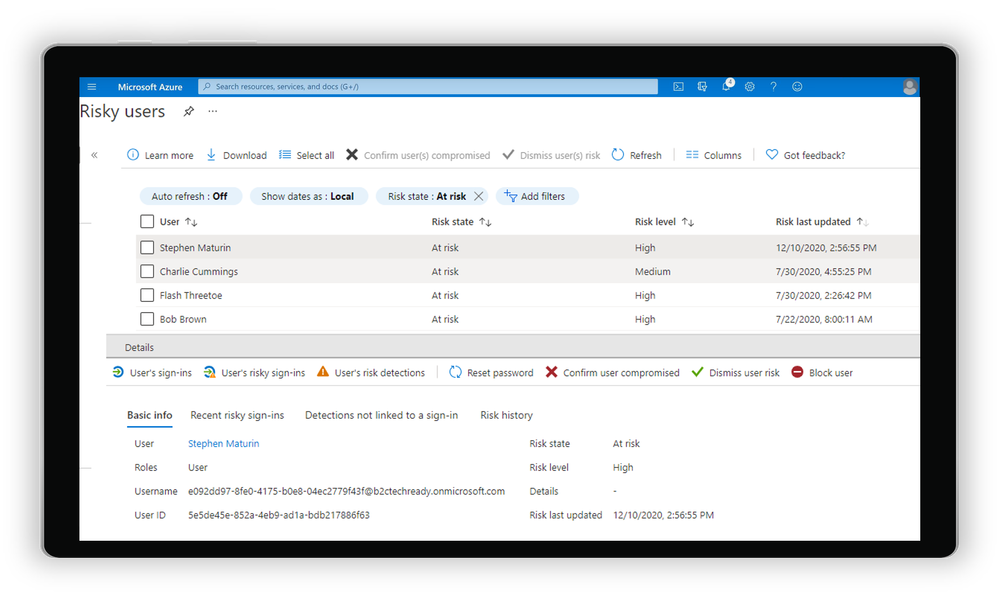Remove the Risk state filter with X
The height and width of the screenshot is (593, 998).
tap(479, 196)
